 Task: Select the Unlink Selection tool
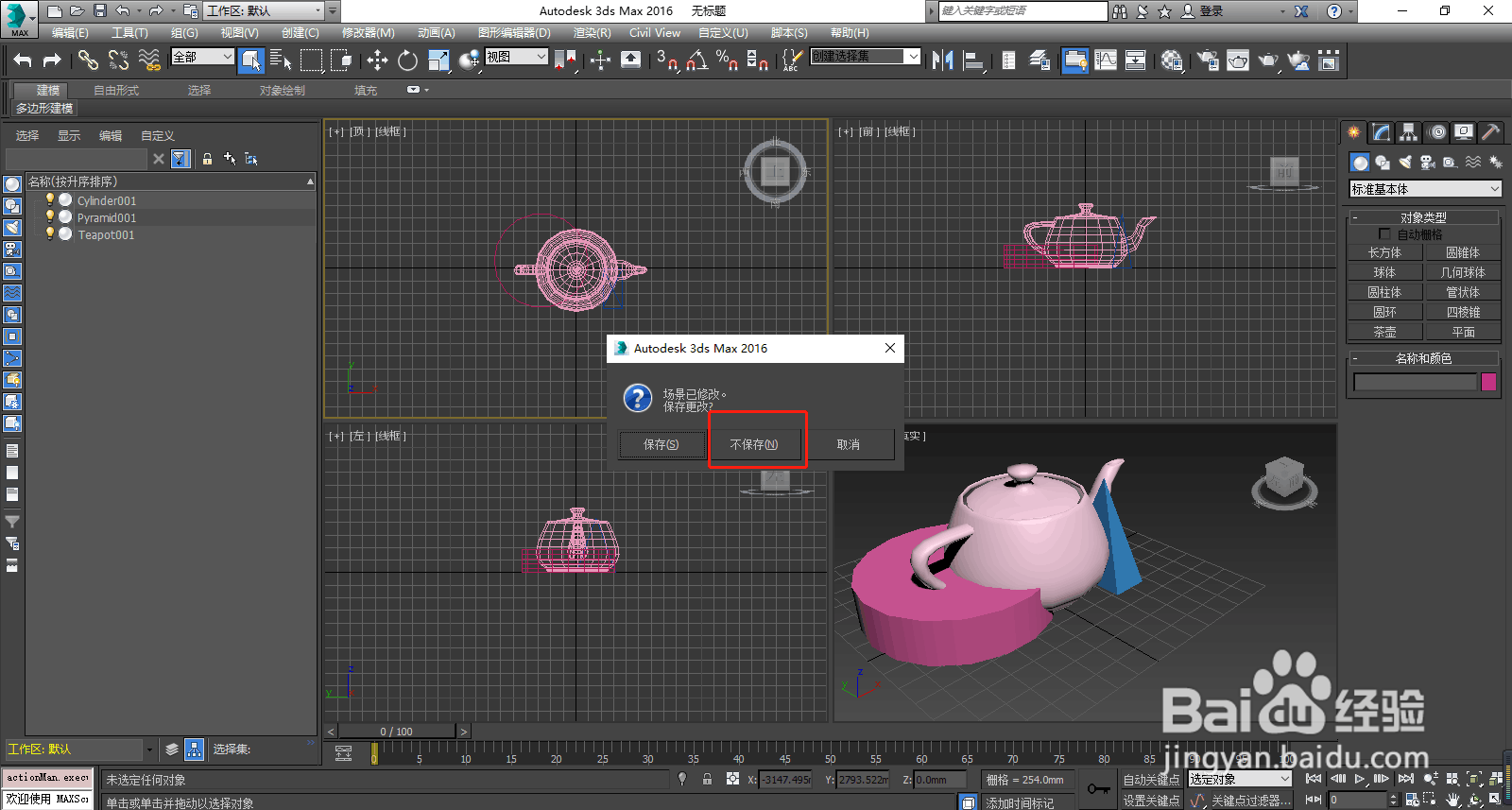click(118, 60)
